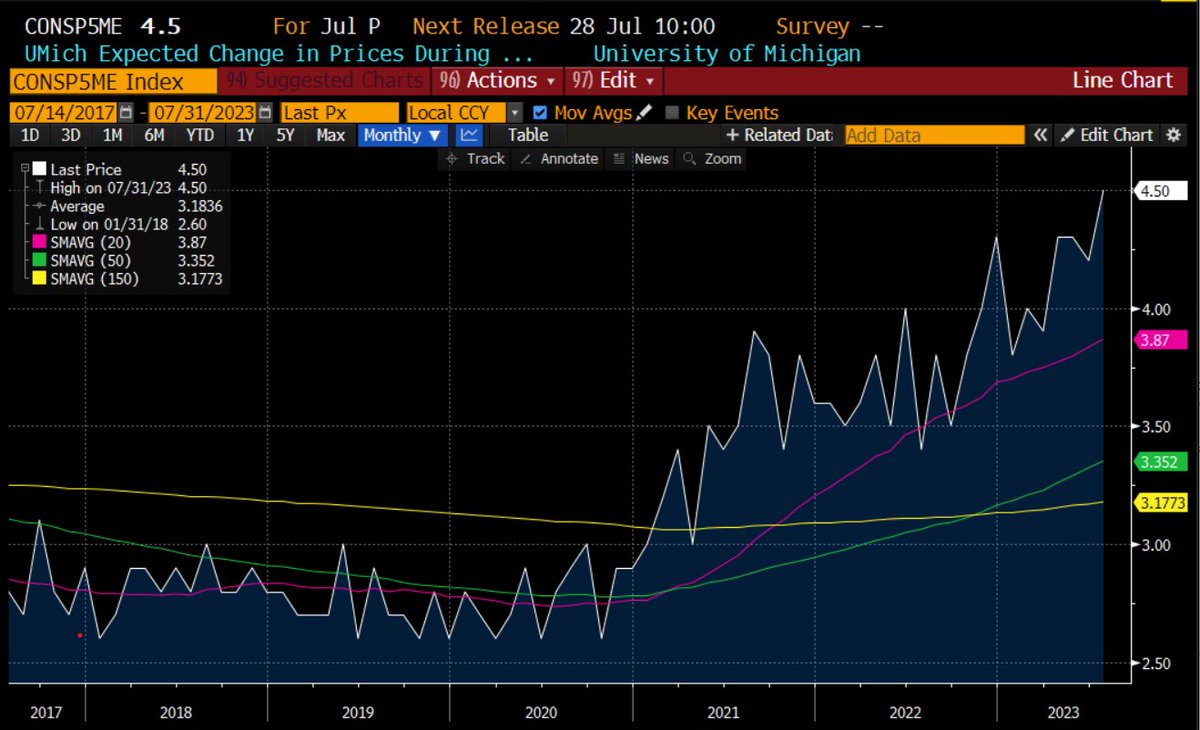The image size is (1200, 730).
Task: Click the 2020 year axis label
Action: point(541,712)
